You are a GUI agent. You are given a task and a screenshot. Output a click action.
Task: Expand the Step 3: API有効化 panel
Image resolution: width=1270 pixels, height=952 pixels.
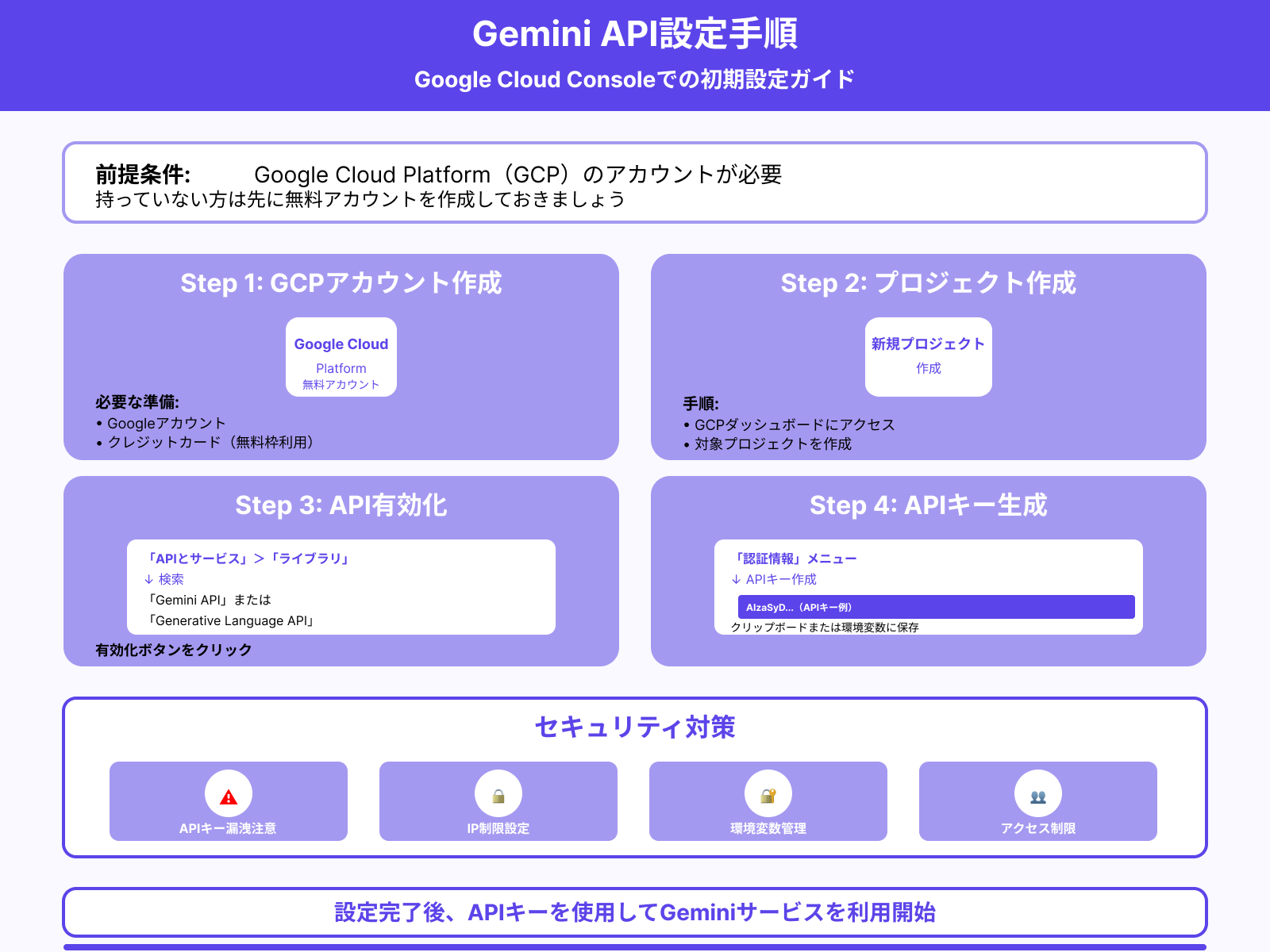(x=341, y=505)
